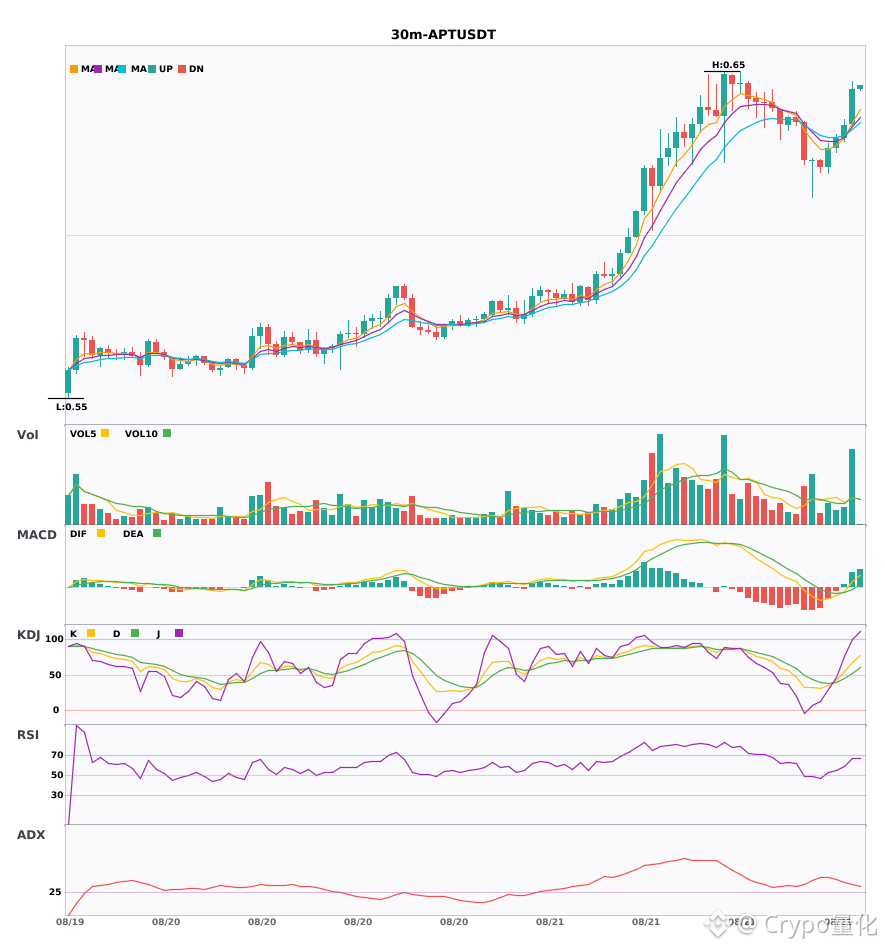The image size is (885, 950).
Task: Click the H:0.65 high price marker
Action: tap(728, 65)
